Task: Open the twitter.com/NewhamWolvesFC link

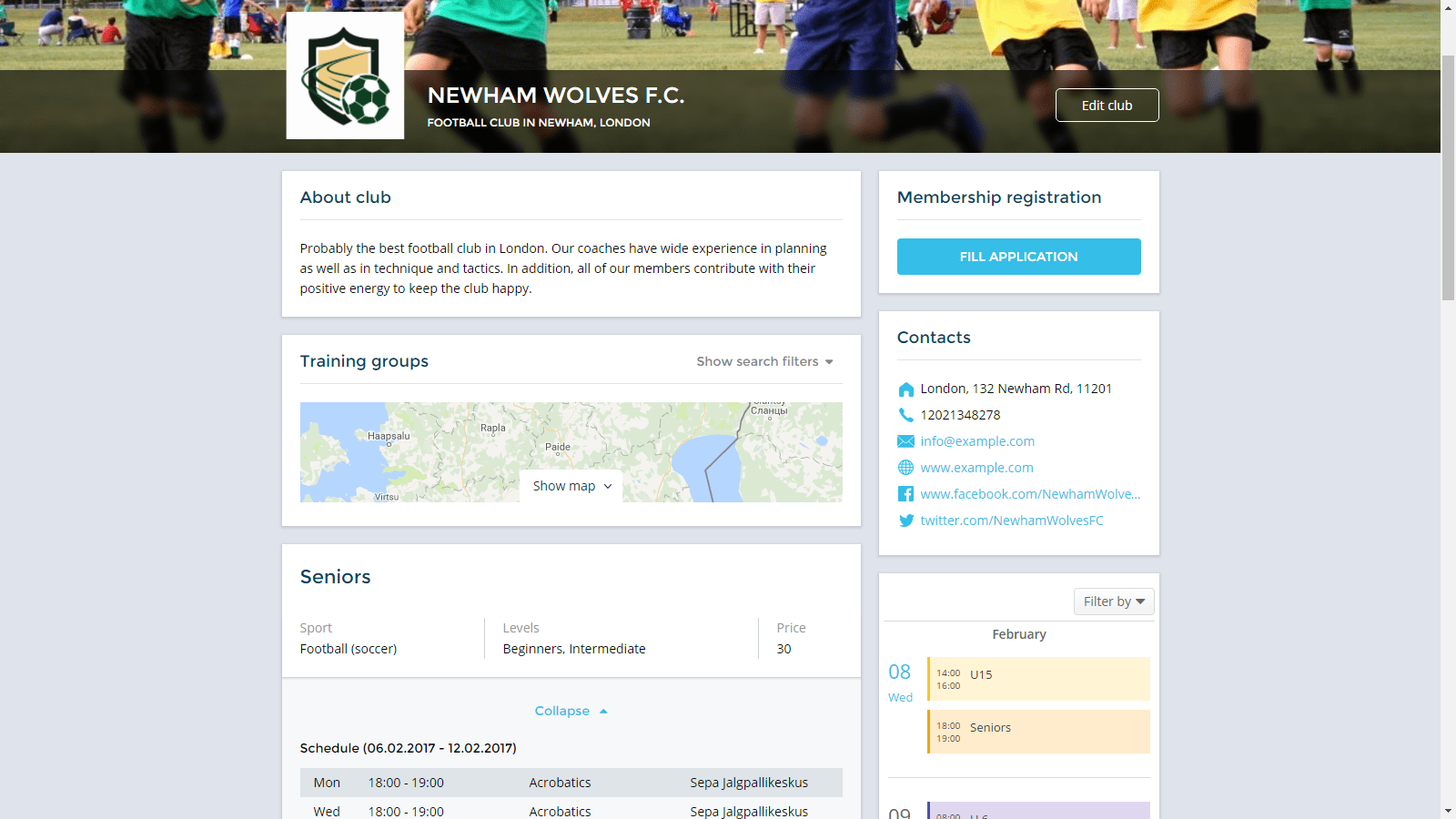Action: coord(1011,521)
